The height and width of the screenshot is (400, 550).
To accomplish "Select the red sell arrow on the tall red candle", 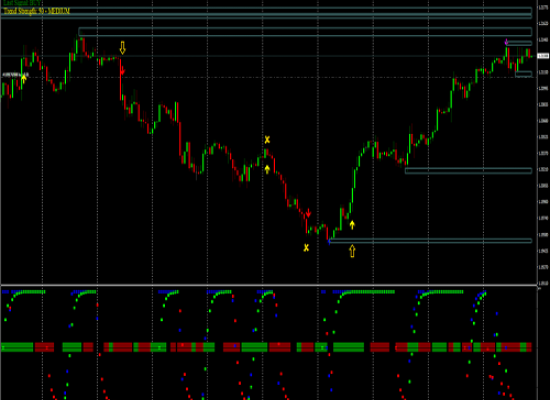I will 122,72.
